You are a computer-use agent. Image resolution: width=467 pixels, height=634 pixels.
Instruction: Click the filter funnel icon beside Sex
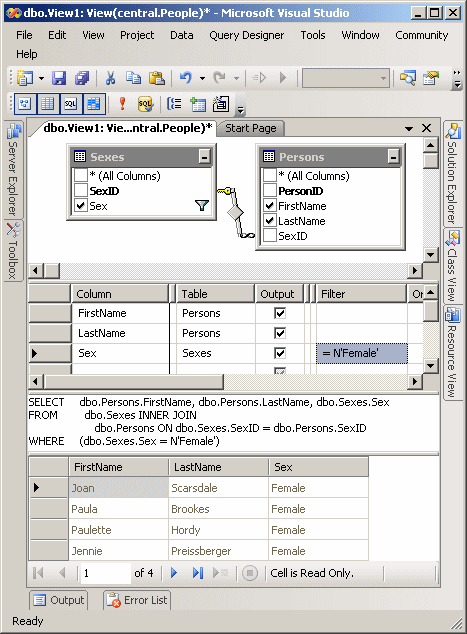point(202,206)
